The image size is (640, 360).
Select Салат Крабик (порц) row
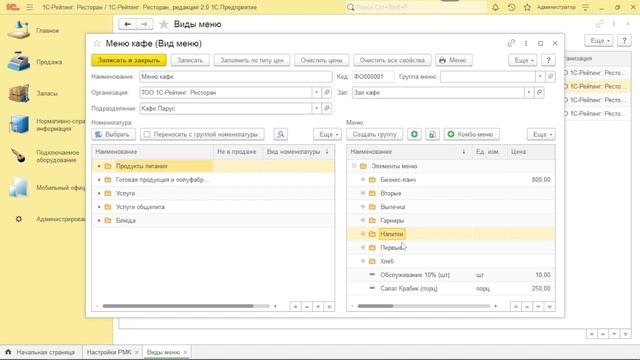[451, 289]
